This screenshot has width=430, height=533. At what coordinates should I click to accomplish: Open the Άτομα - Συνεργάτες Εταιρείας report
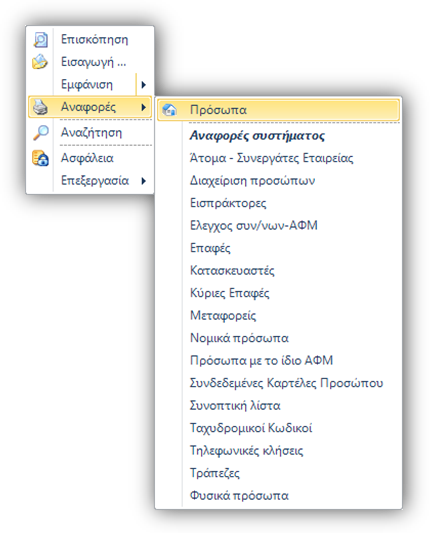coord(271,158)
